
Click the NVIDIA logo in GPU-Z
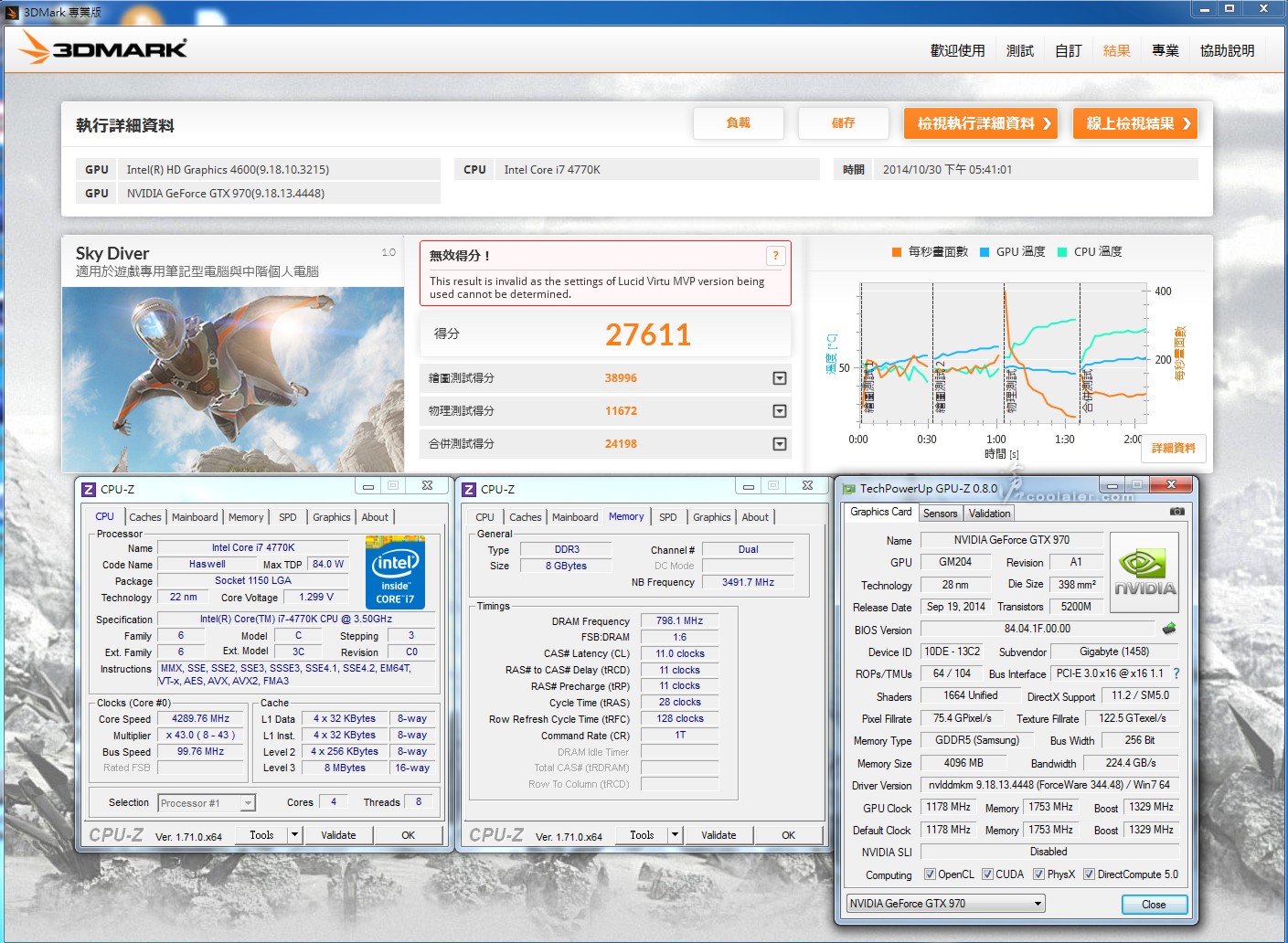[1144, 571]
